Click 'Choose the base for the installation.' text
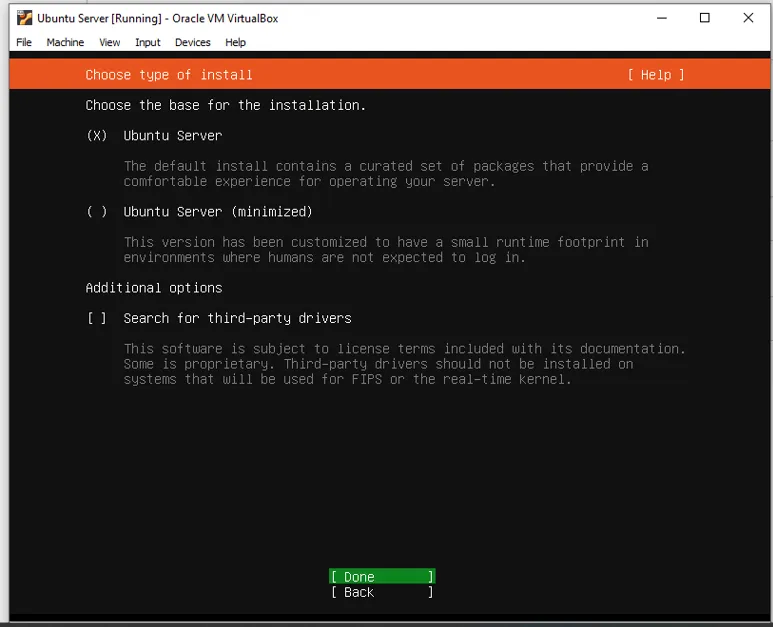 pyautogui.click(x=225, y=105)
